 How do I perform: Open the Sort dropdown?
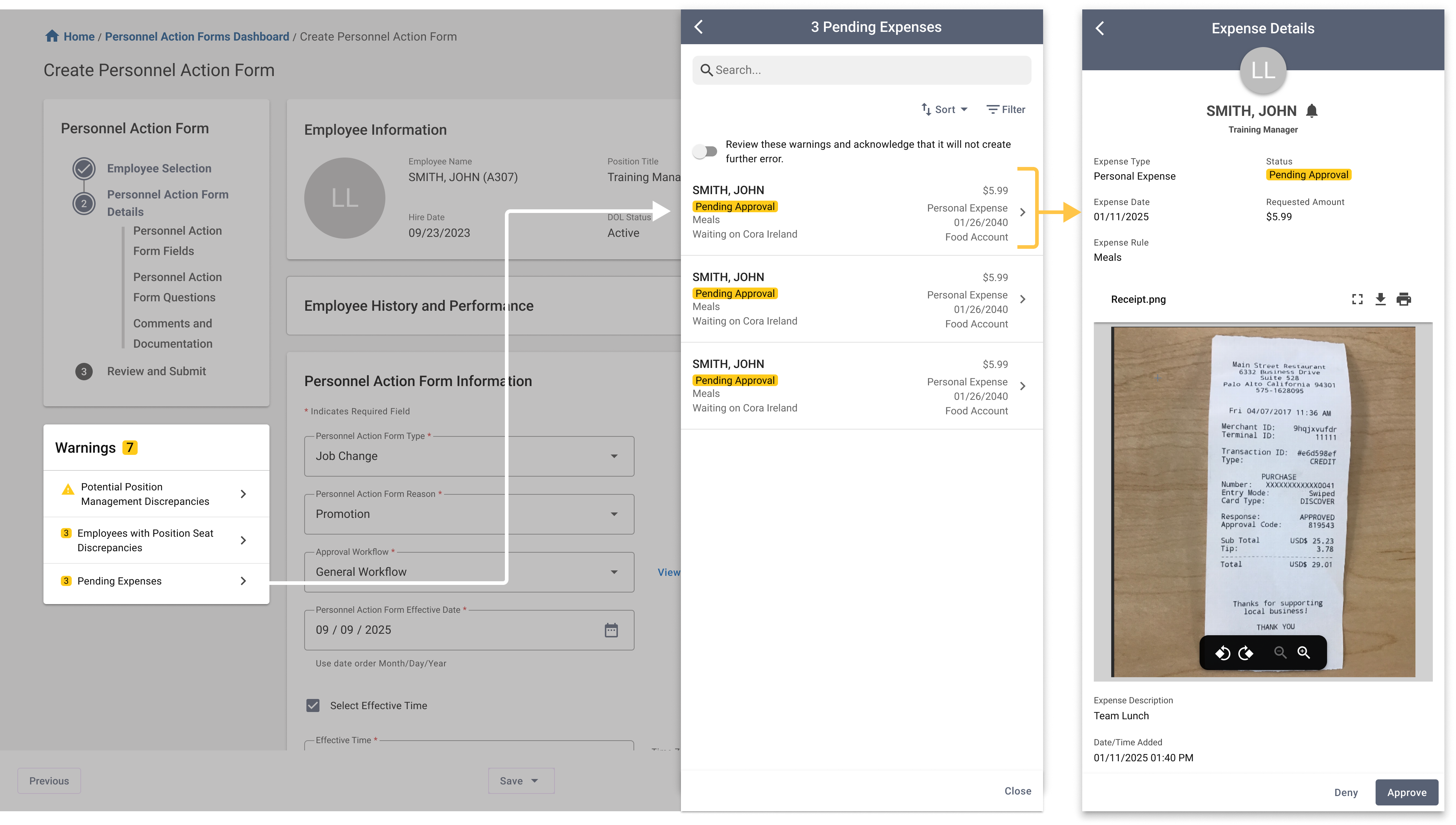tap(945, 109)
